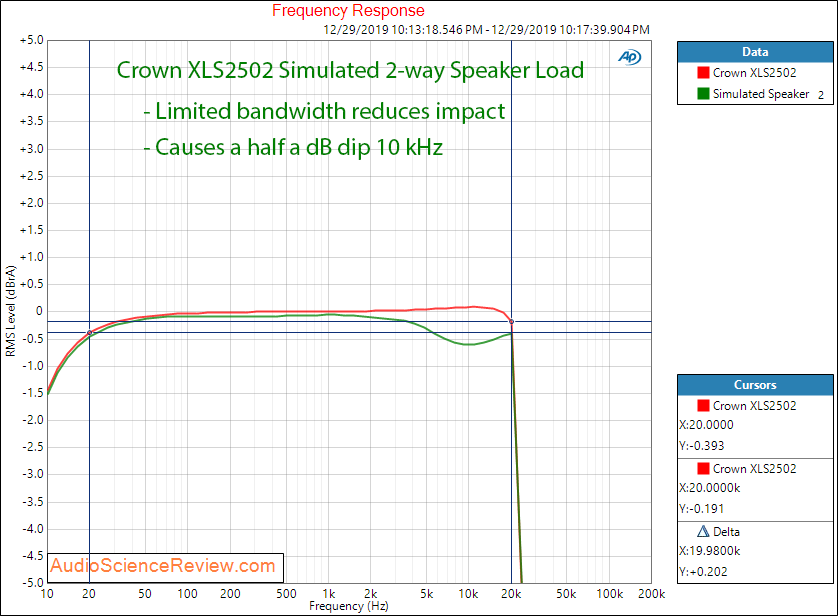Image resolution: width=838 pixels, height=616 pixels.
Task: Click the "Delta" label in Cursors panel
Action: coord(726,532)
